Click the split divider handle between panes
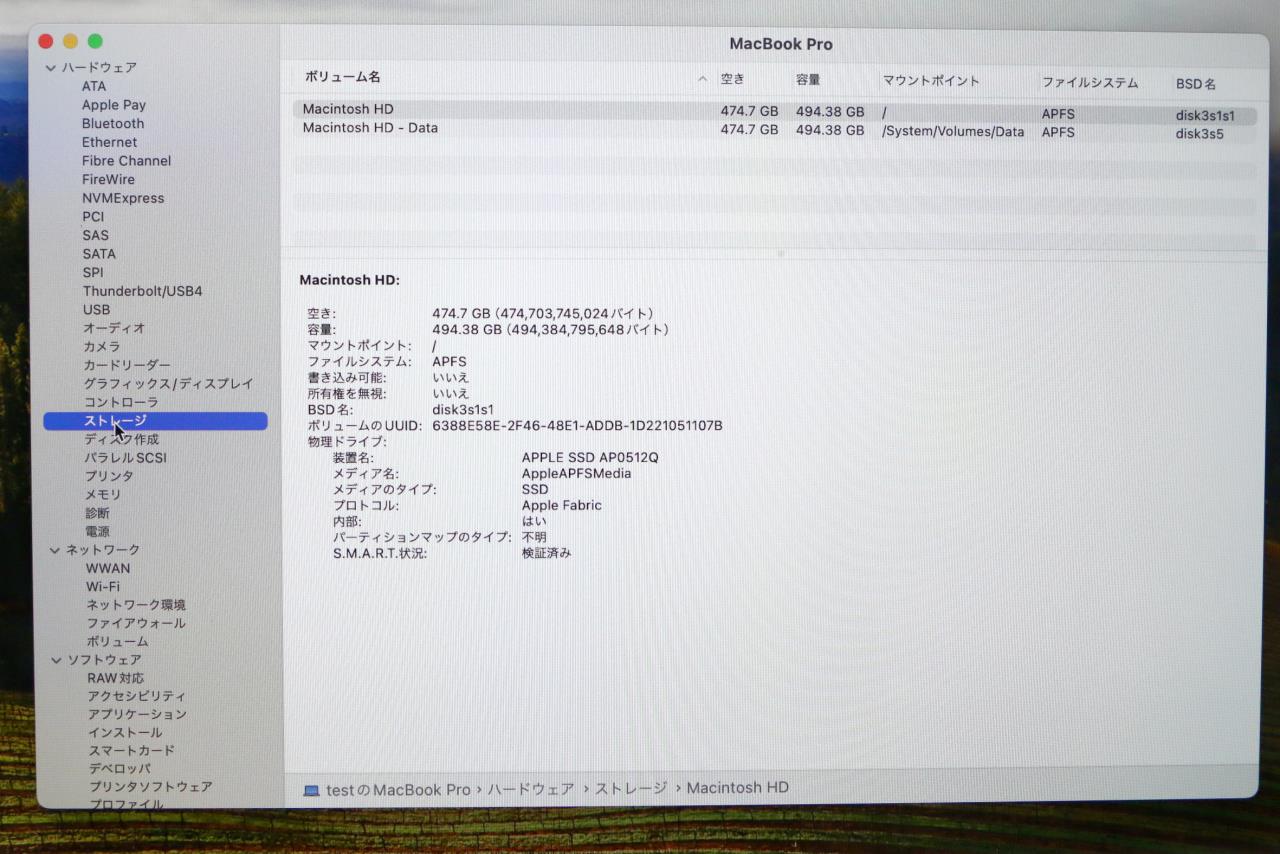Screen dimensions: 1280x854 pyautogui.click(x=781, y=254)
